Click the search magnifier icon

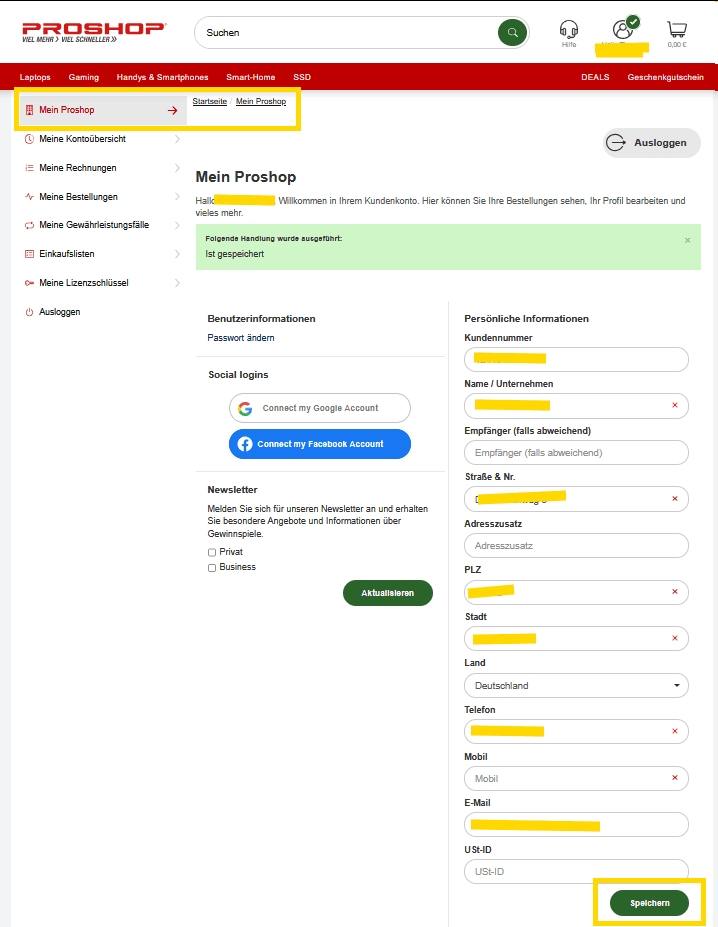pos(512,33)
